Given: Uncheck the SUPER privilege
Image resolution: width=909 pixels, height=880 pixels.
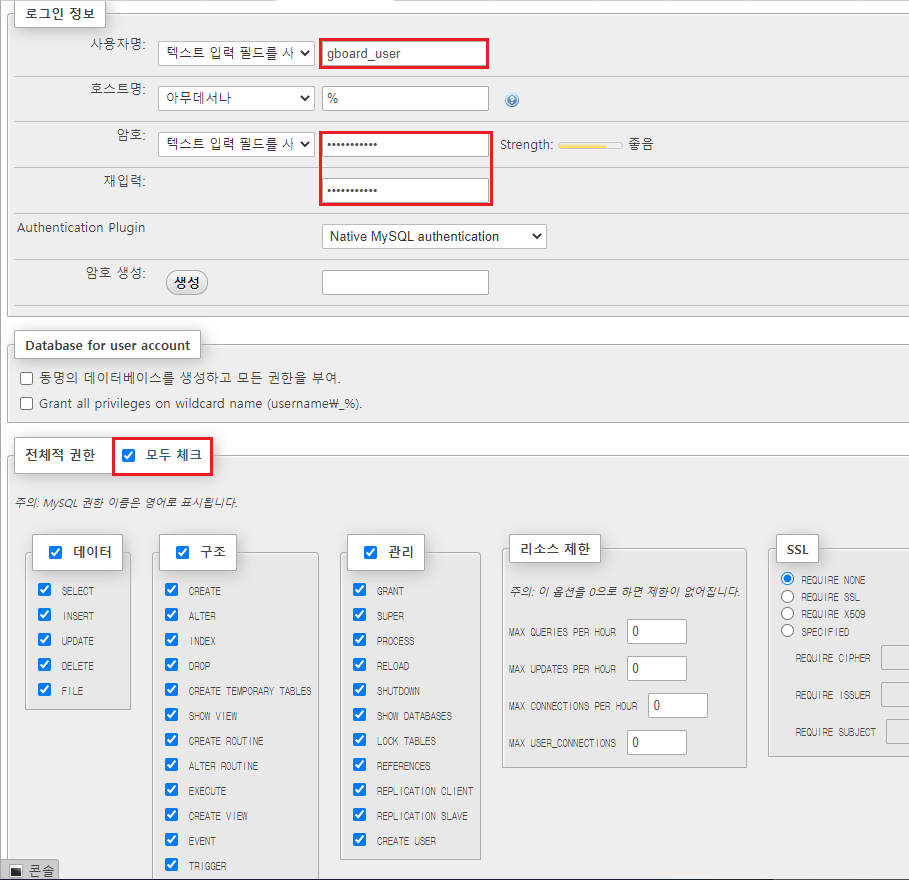Looking at the screenshot, I should coord(359,614).
